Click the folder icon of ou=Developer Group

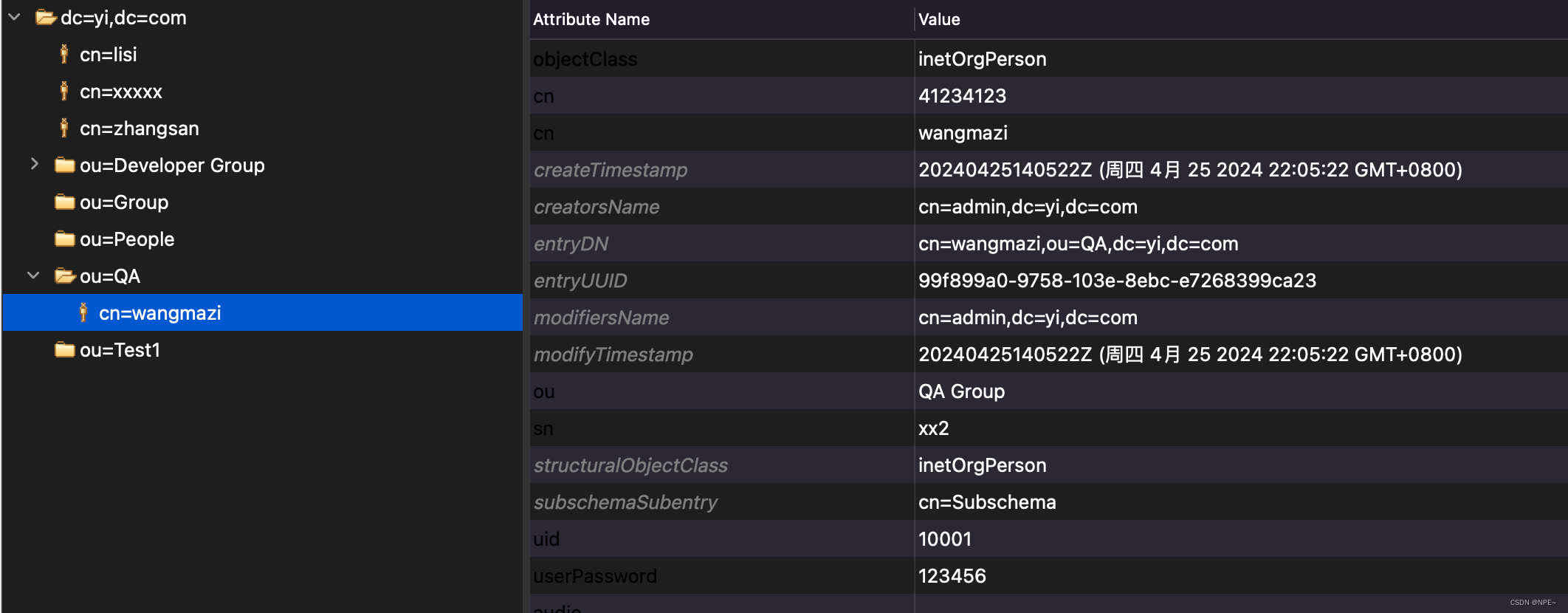[65, 165]
